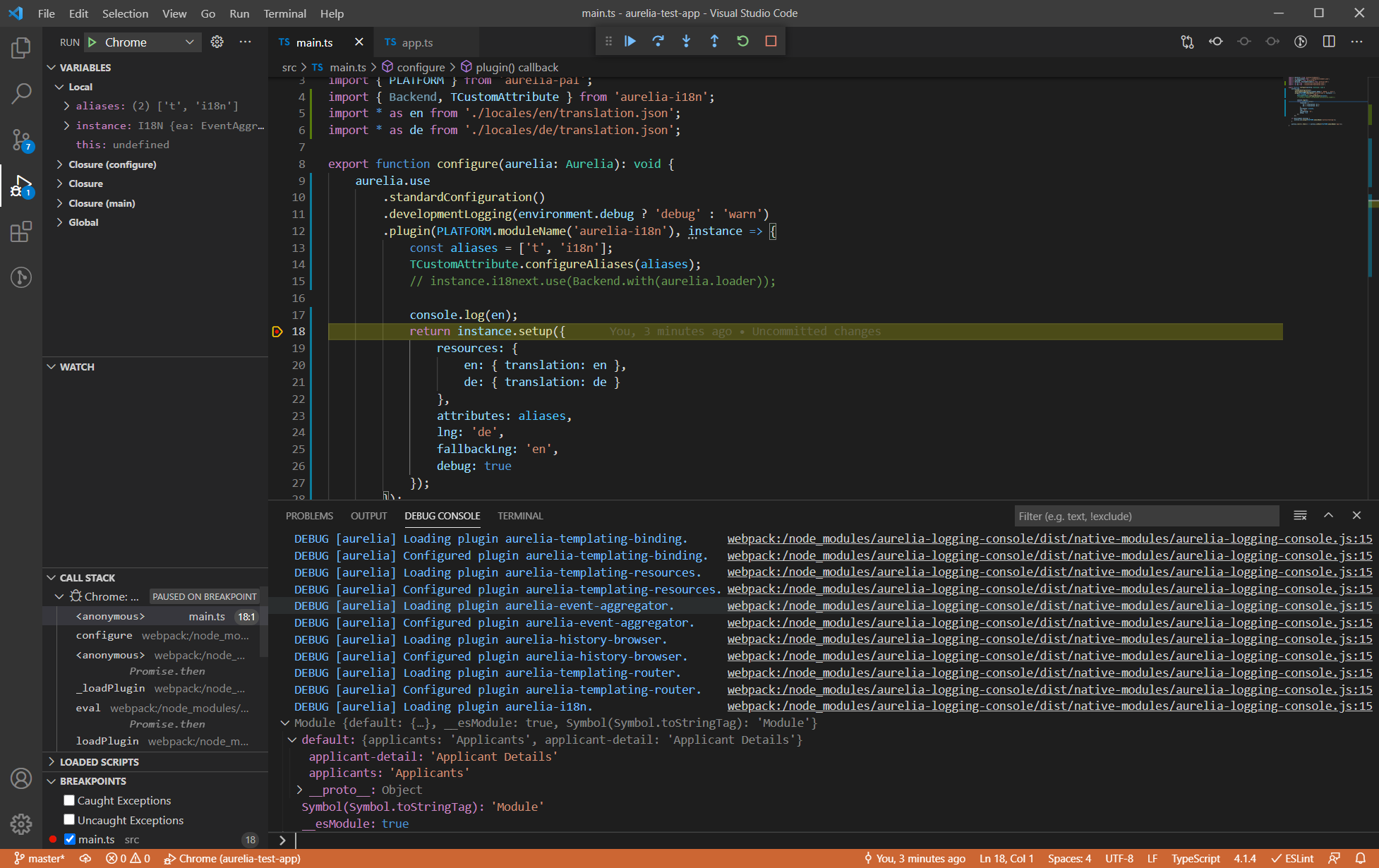Split the editor to the right
1379x868 pixels.
tap(1329, 42)
